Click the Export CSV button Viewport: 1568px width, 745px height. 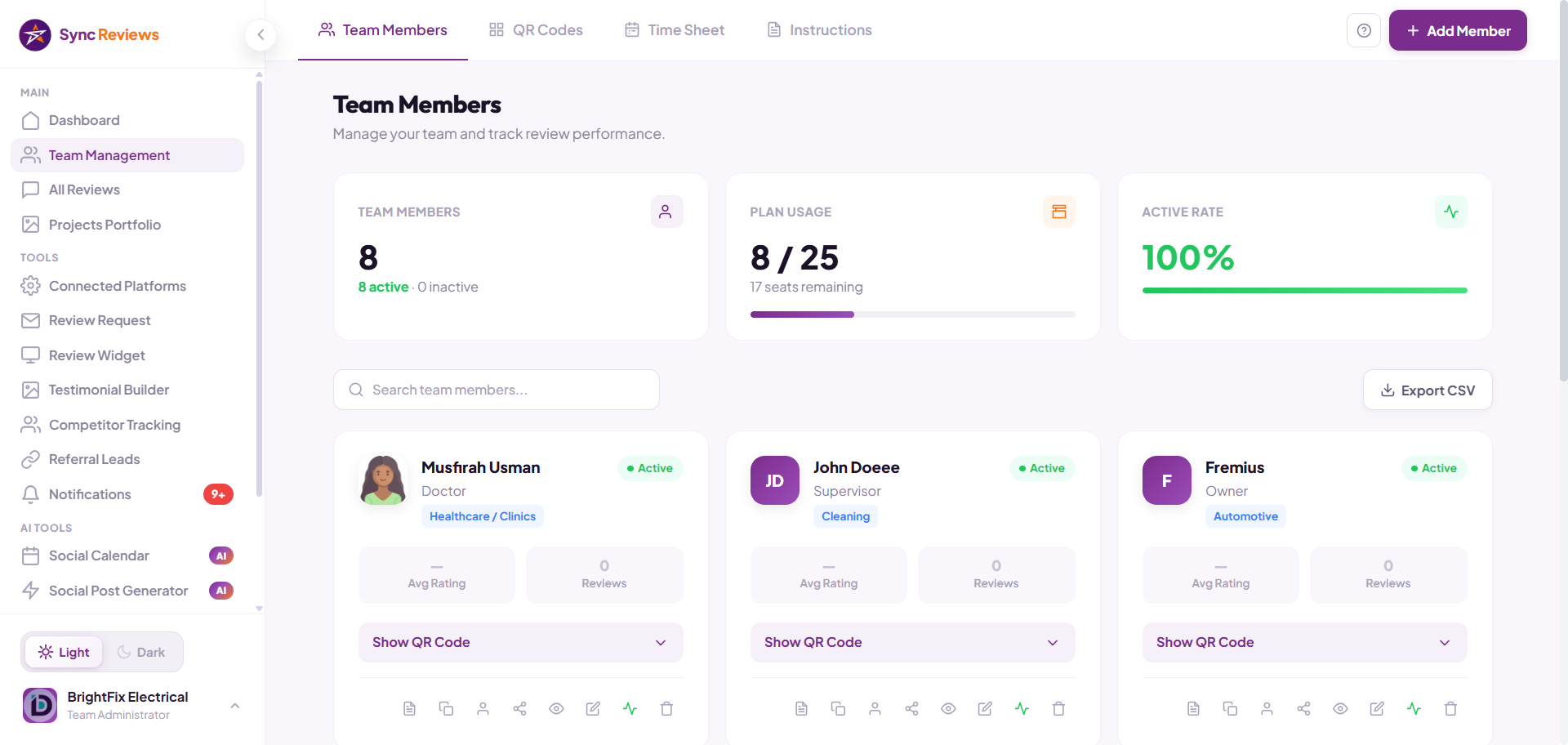pos(1428,390)
